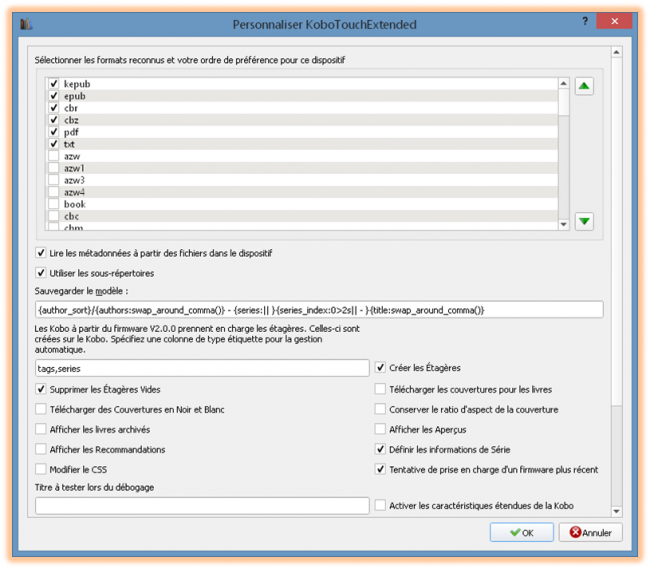The height and width of the screenshot is (569, 650).
Task: Enable Télécharger les couvertures pour les livres
Action: [380, 390]
